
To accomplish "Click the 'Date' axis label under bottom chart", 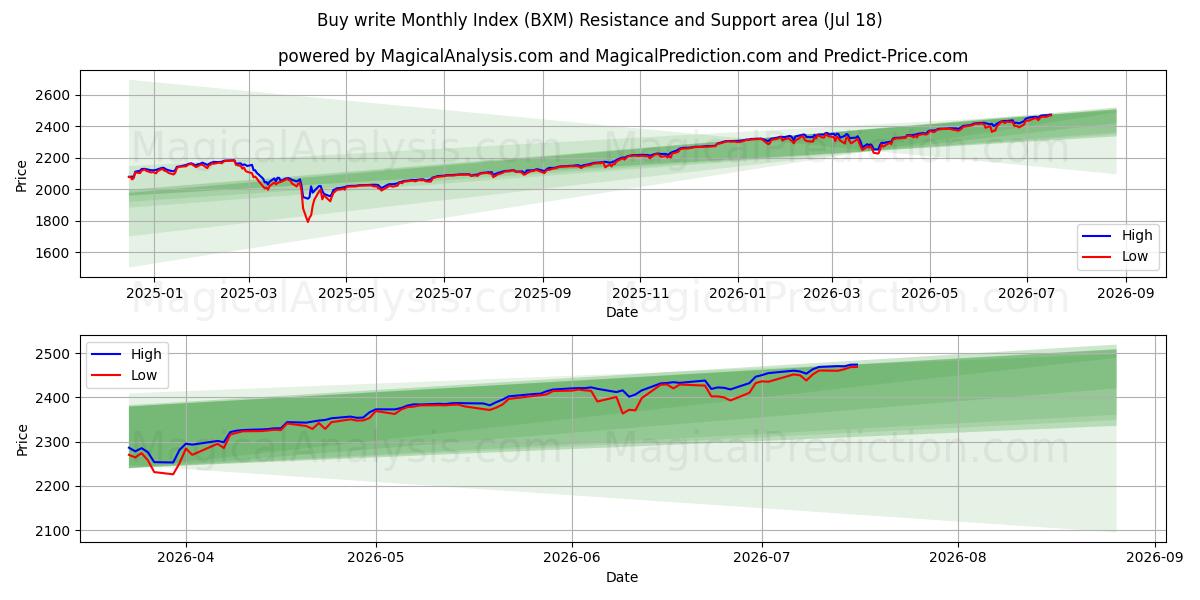I will [622, 577].
